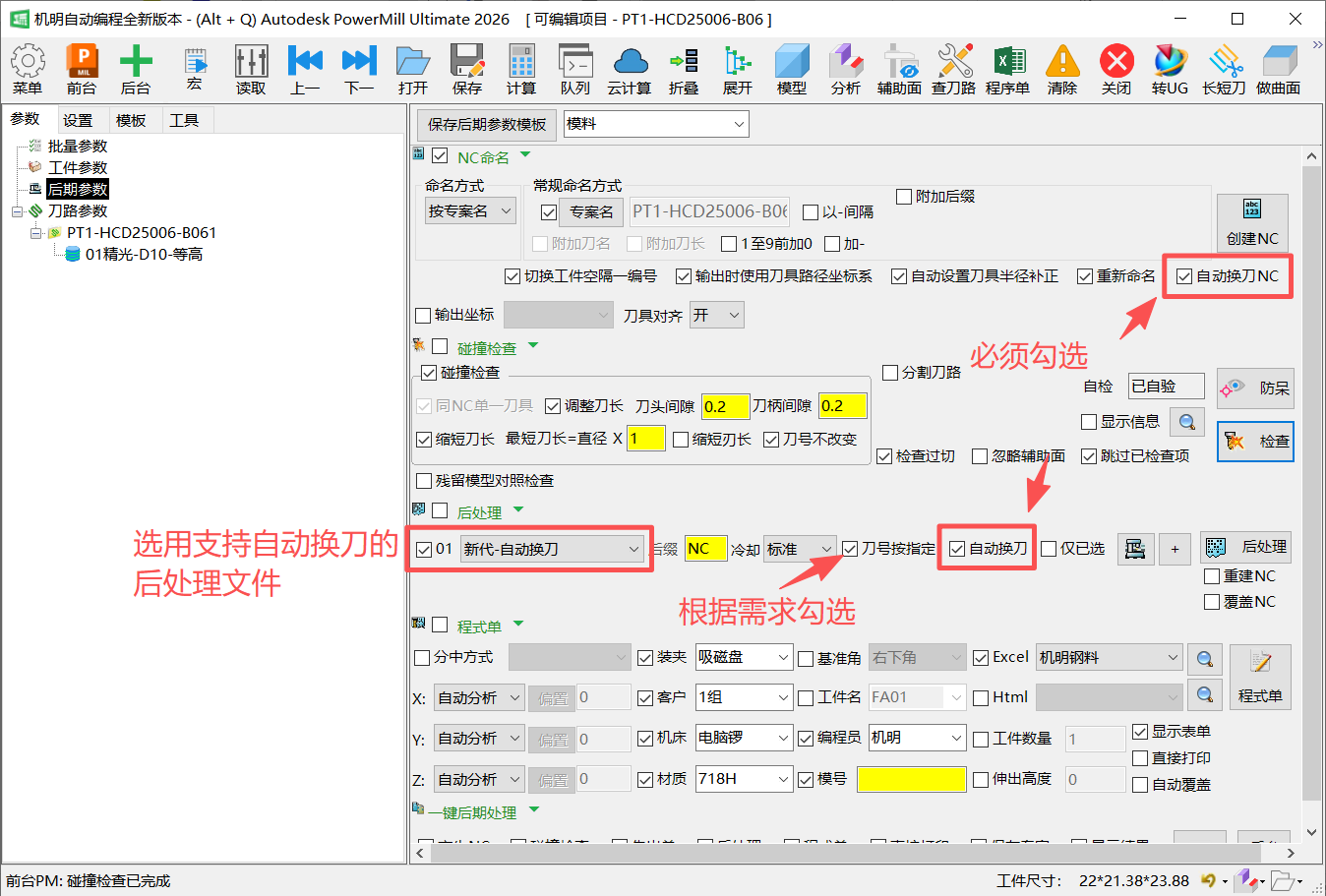This screenshot has width=1326, height=896.
Task: Open the 按专案名 naming method dropdown
Action: coord(470,210)
